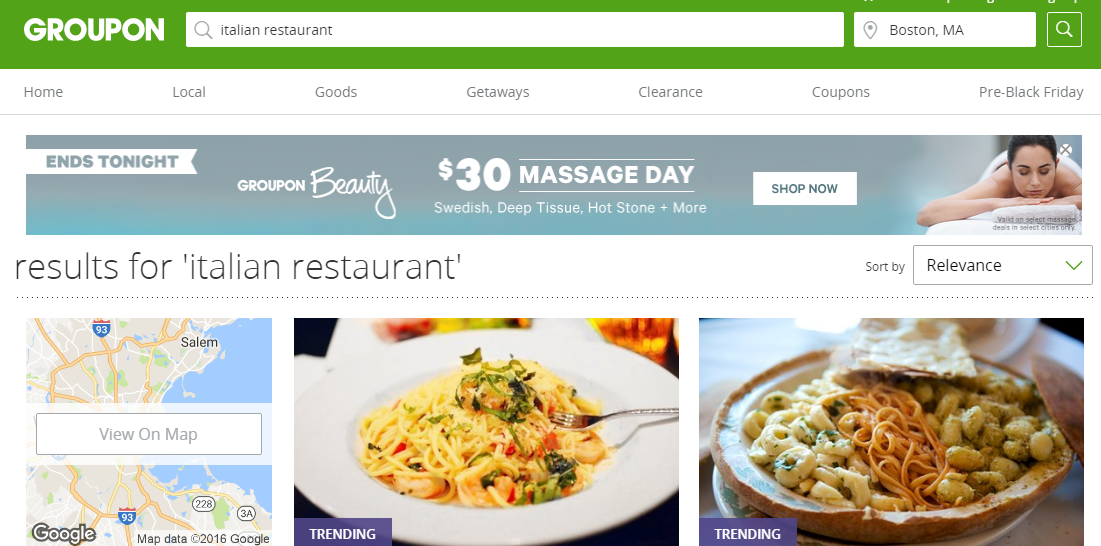
Task: Click the View On Map button
Action: (149, 434)
